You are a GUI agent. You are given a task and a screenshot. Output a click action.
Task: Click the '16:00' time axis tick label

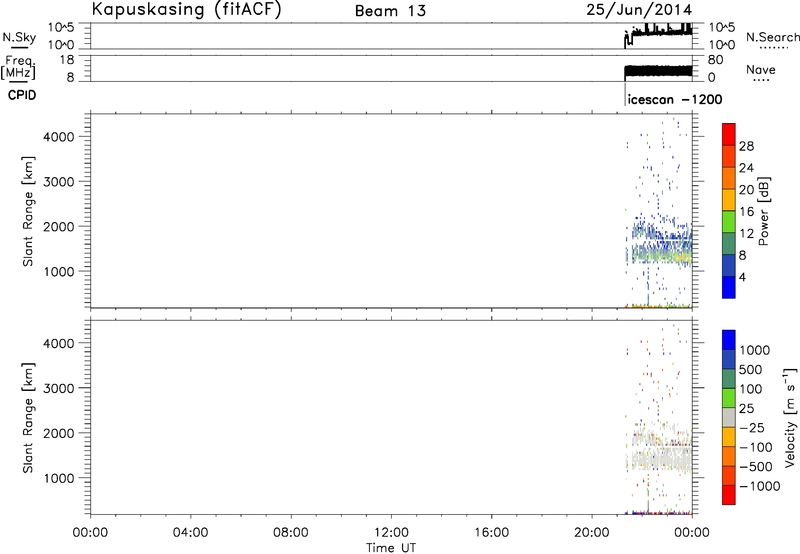point(491,533)
